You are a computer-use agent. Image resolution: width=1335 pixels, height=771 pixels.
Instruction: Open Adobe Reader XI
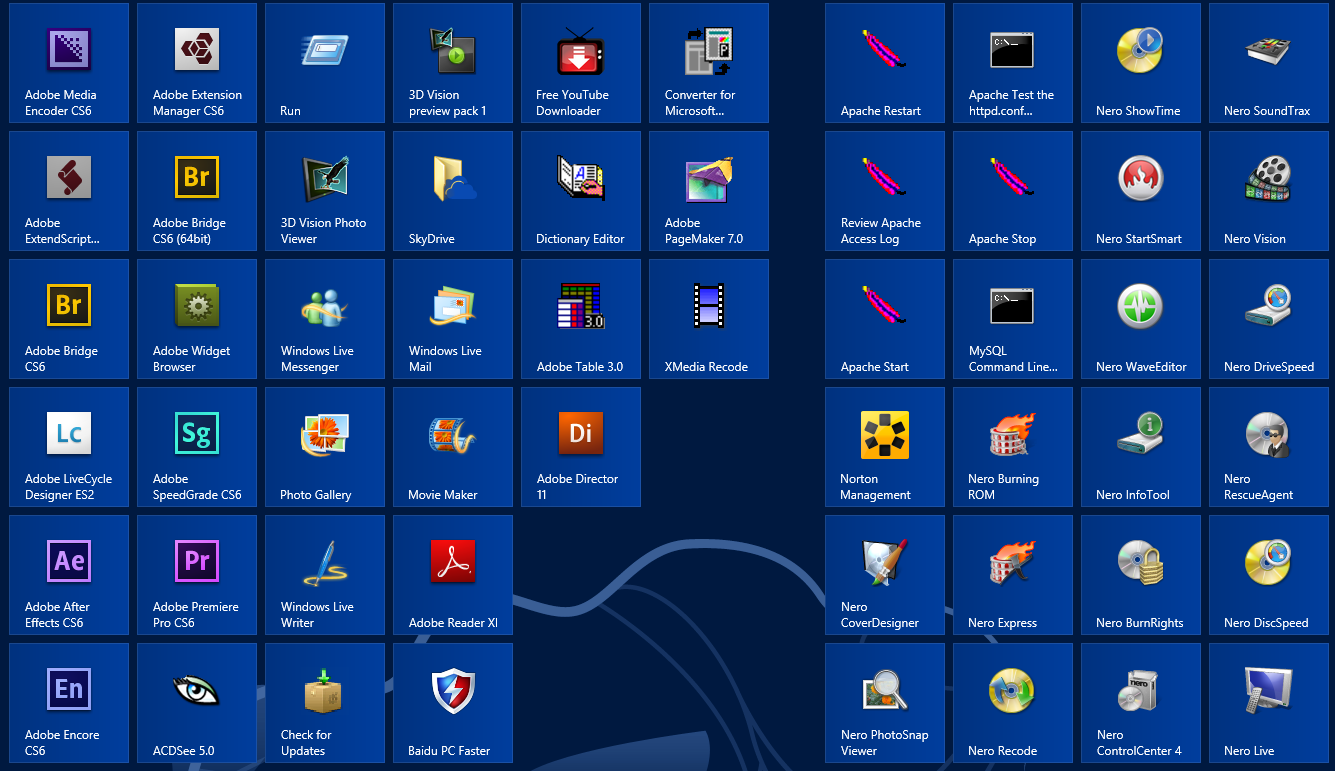(x=453, y=575)
